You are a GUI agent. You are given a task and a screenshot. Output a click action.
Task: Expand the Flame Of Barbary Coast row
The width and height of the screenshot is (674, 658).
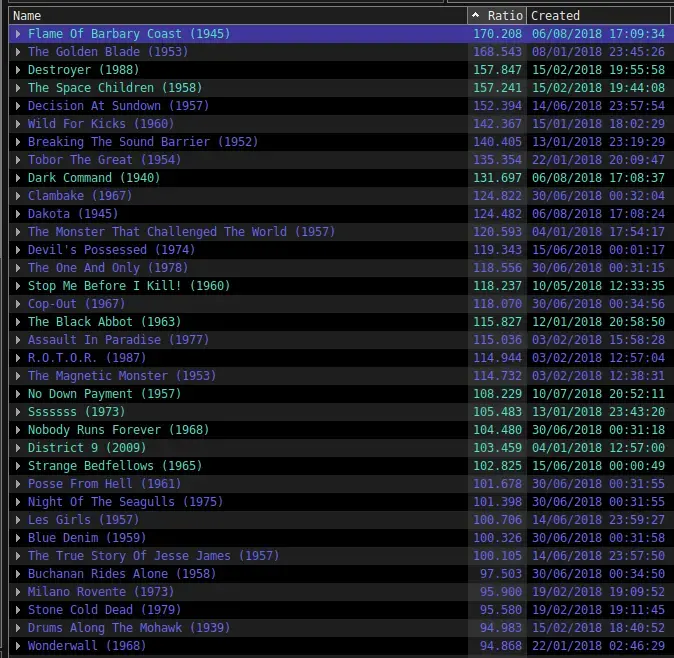click(x=18, y=34)
